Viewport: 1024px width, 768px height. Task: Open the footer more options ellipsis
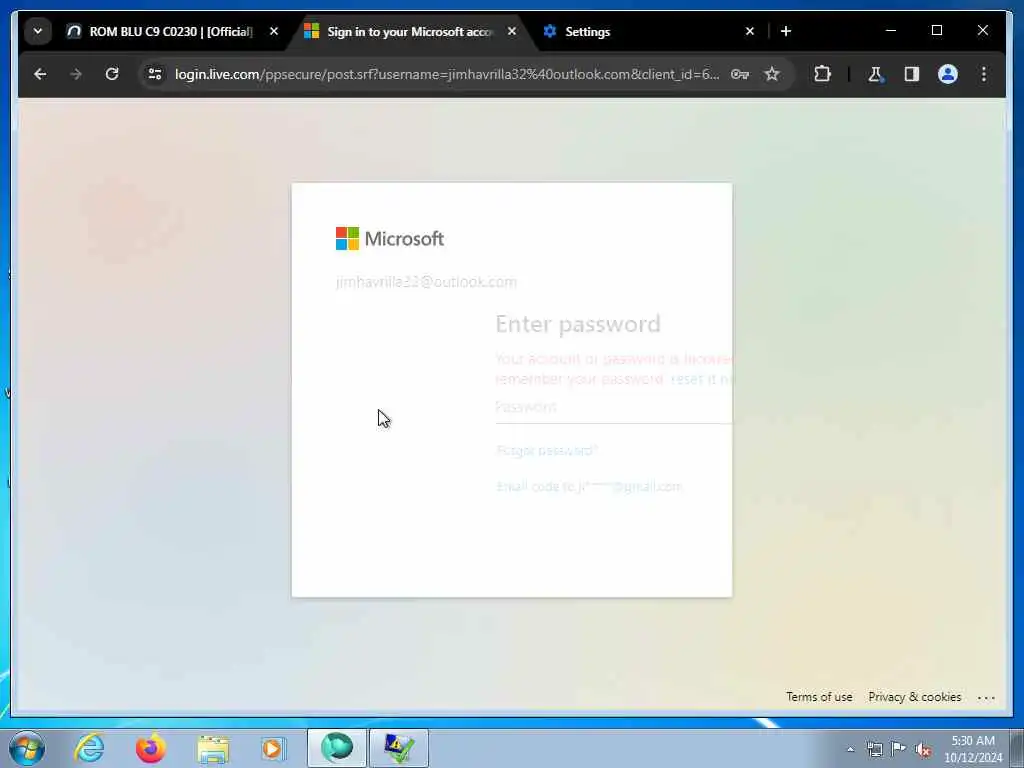click(986, 697)
